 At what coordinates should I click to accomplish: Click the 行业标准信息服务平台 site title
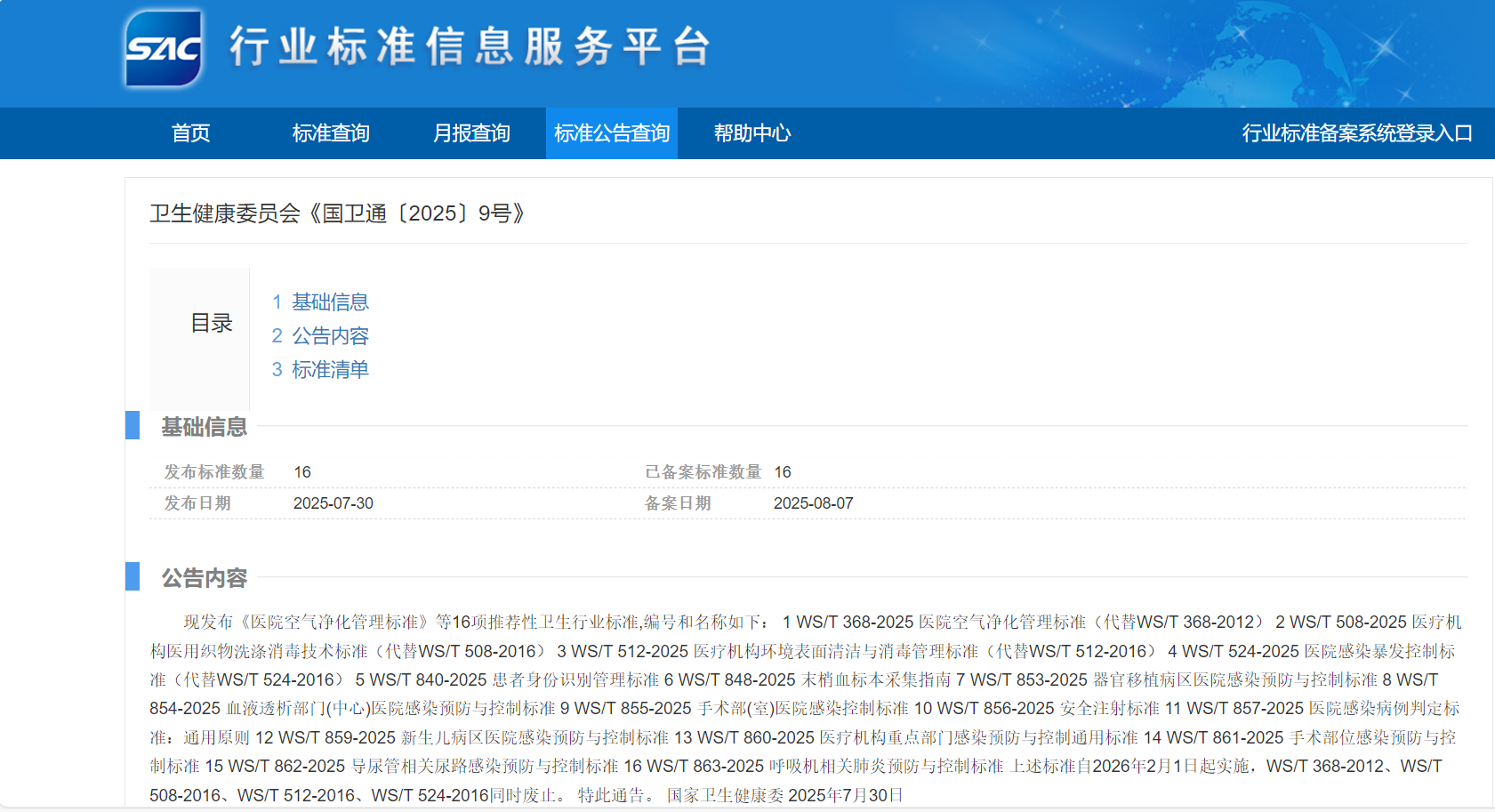[x=470, y=46]
